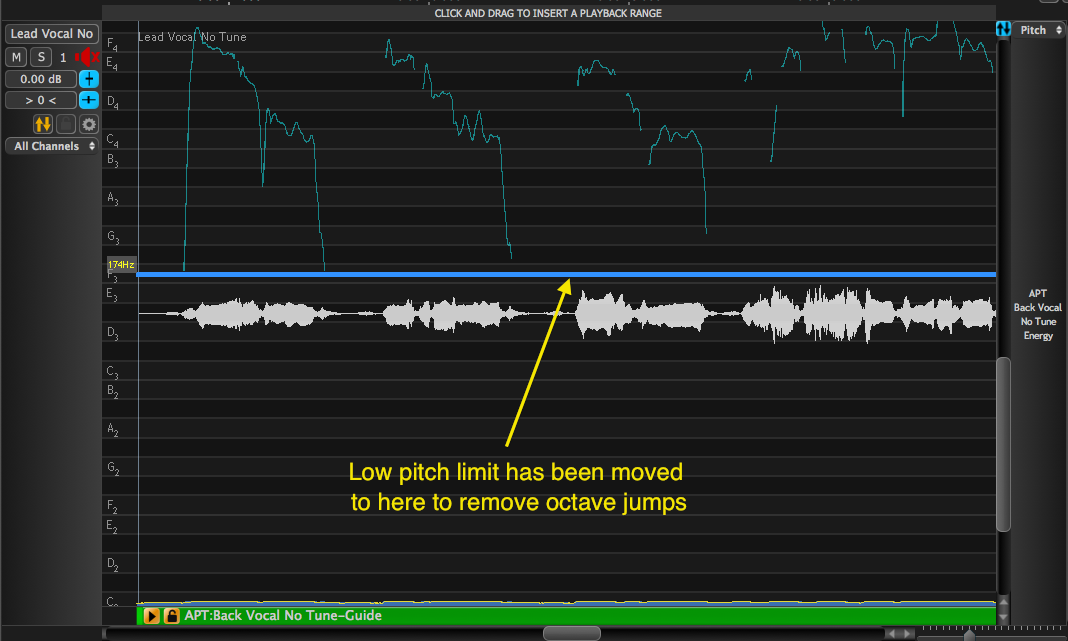The image size is (1068, 641).
Task: Click the blue plus next to 0.00 dB
Action: (x=89, y=79)
